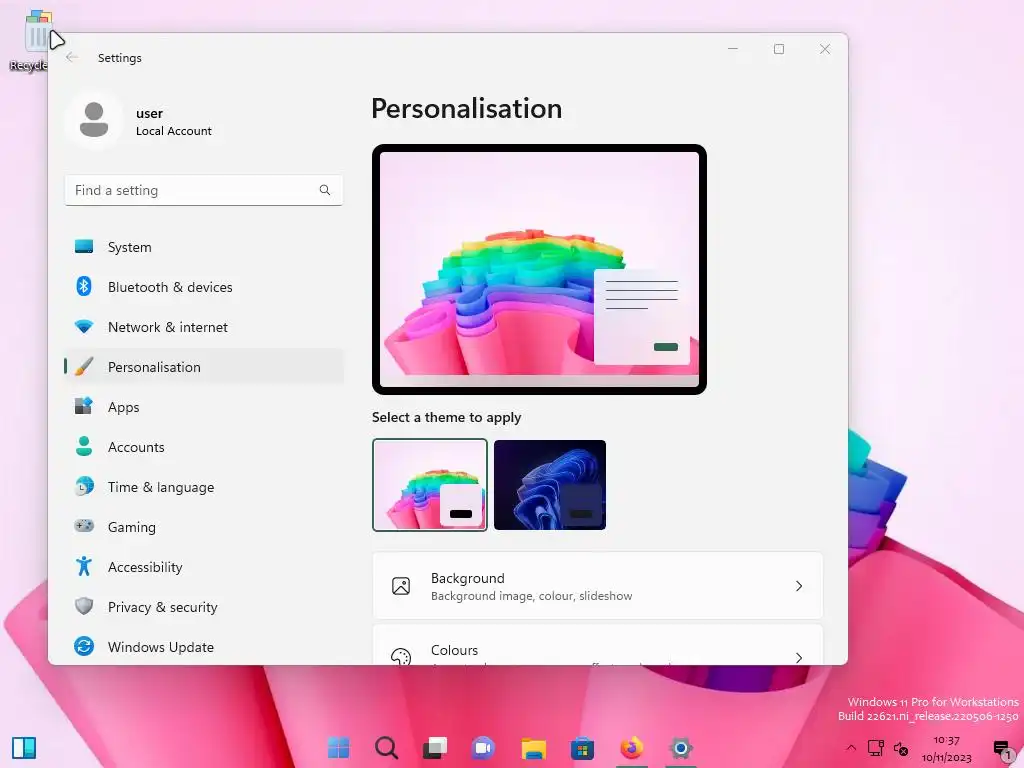This screenshot has height=768, width=1024.
Task: Open Task View on the taskbar
Action: click(x=435, y=748)
